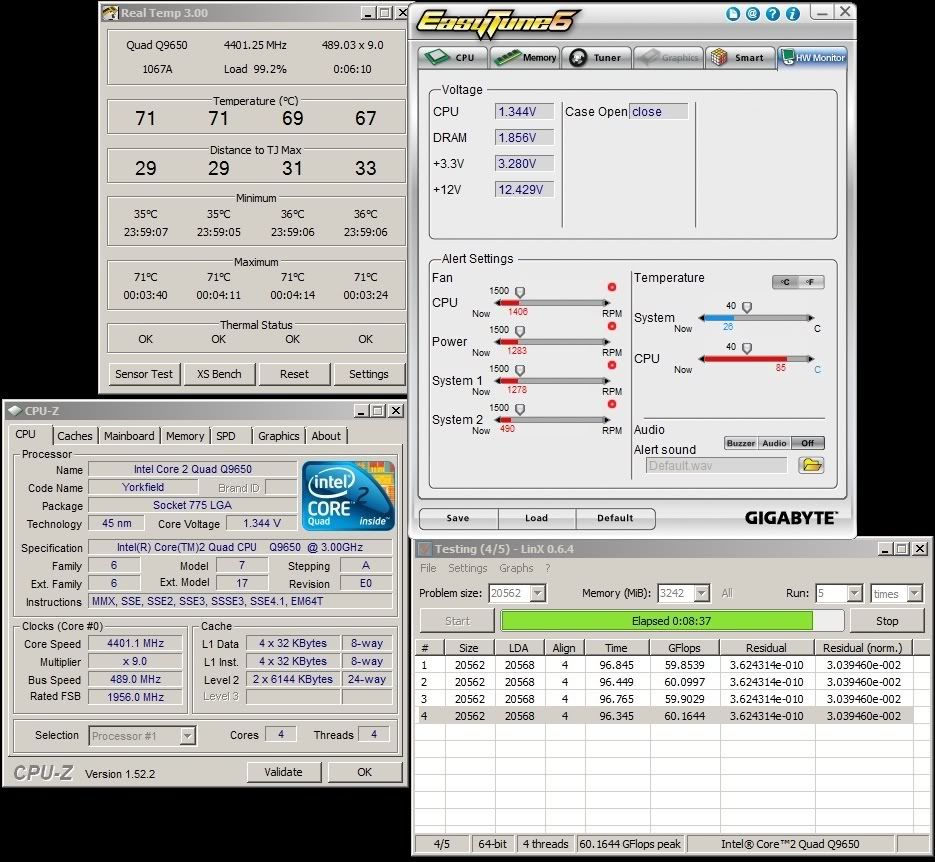Open EasyTune6 help question mark icon
The height and width of the screenshot is (862, 935).
tap(773, 14)
